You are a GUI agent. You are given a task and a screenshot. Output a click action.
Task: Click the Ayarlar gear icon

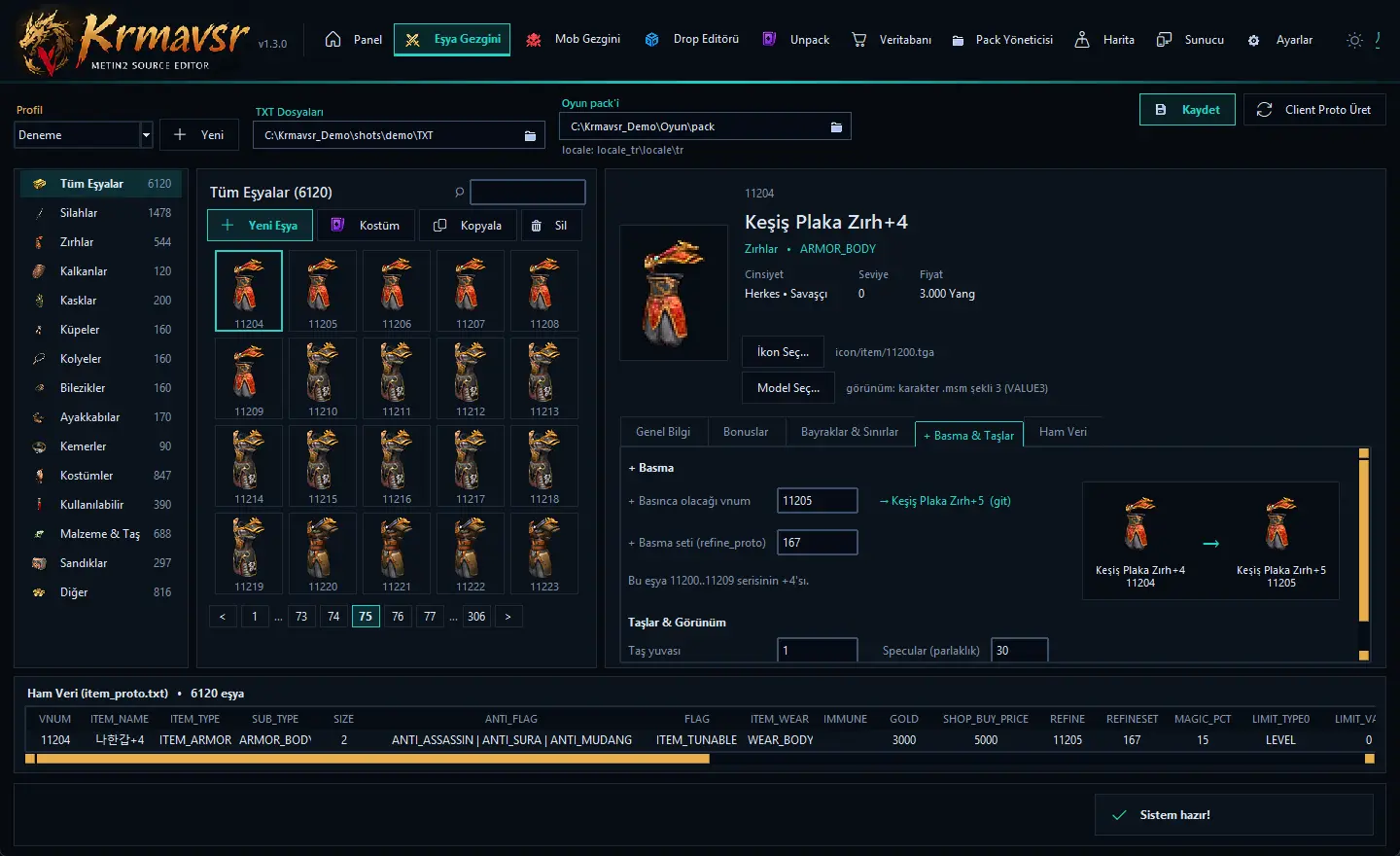click(1253, 40)
